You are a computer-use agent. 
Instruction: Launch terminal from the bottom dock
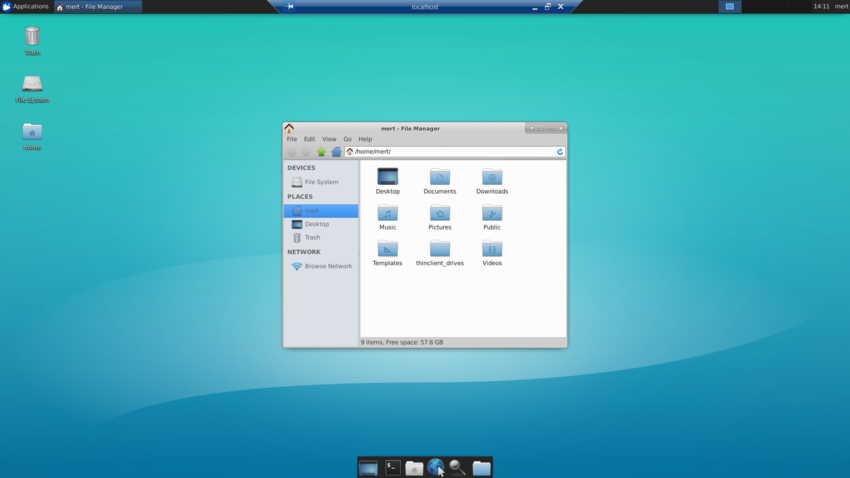[393, 467]
